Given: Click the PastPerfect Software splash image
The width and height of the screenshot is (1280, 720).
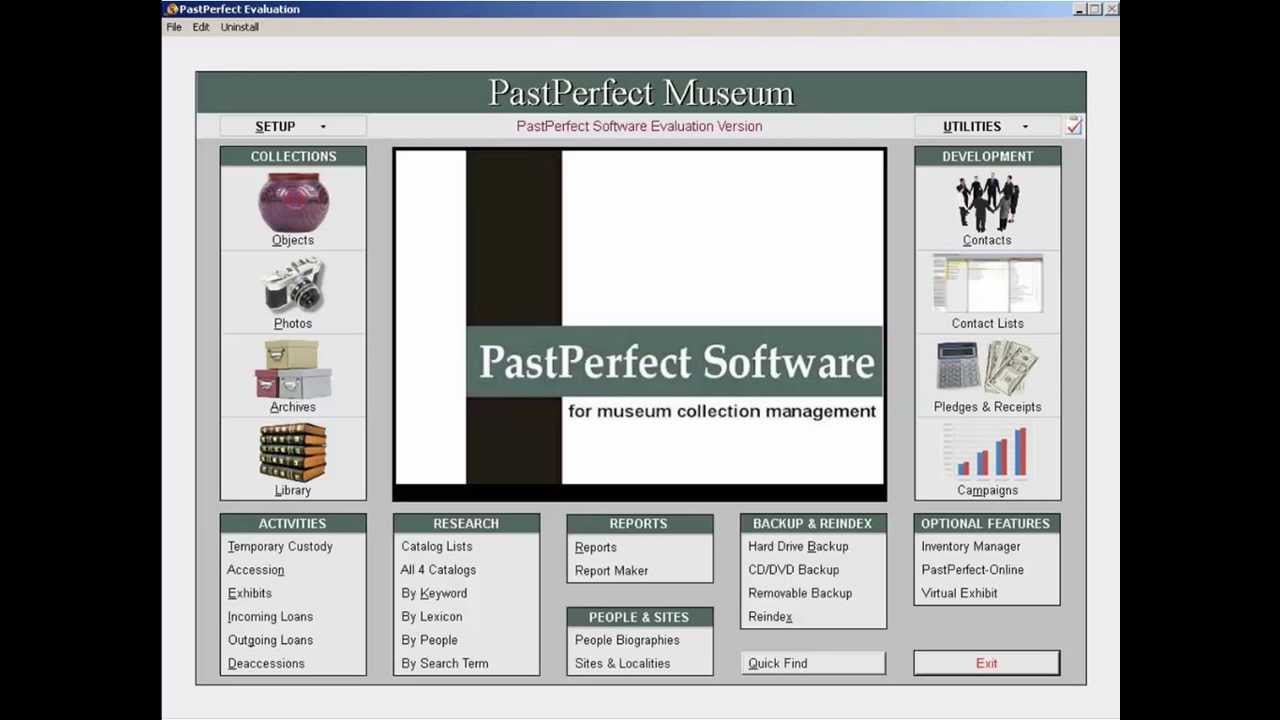Looking at the screenshot, I should pyautogui.click(x=639, y=324).
